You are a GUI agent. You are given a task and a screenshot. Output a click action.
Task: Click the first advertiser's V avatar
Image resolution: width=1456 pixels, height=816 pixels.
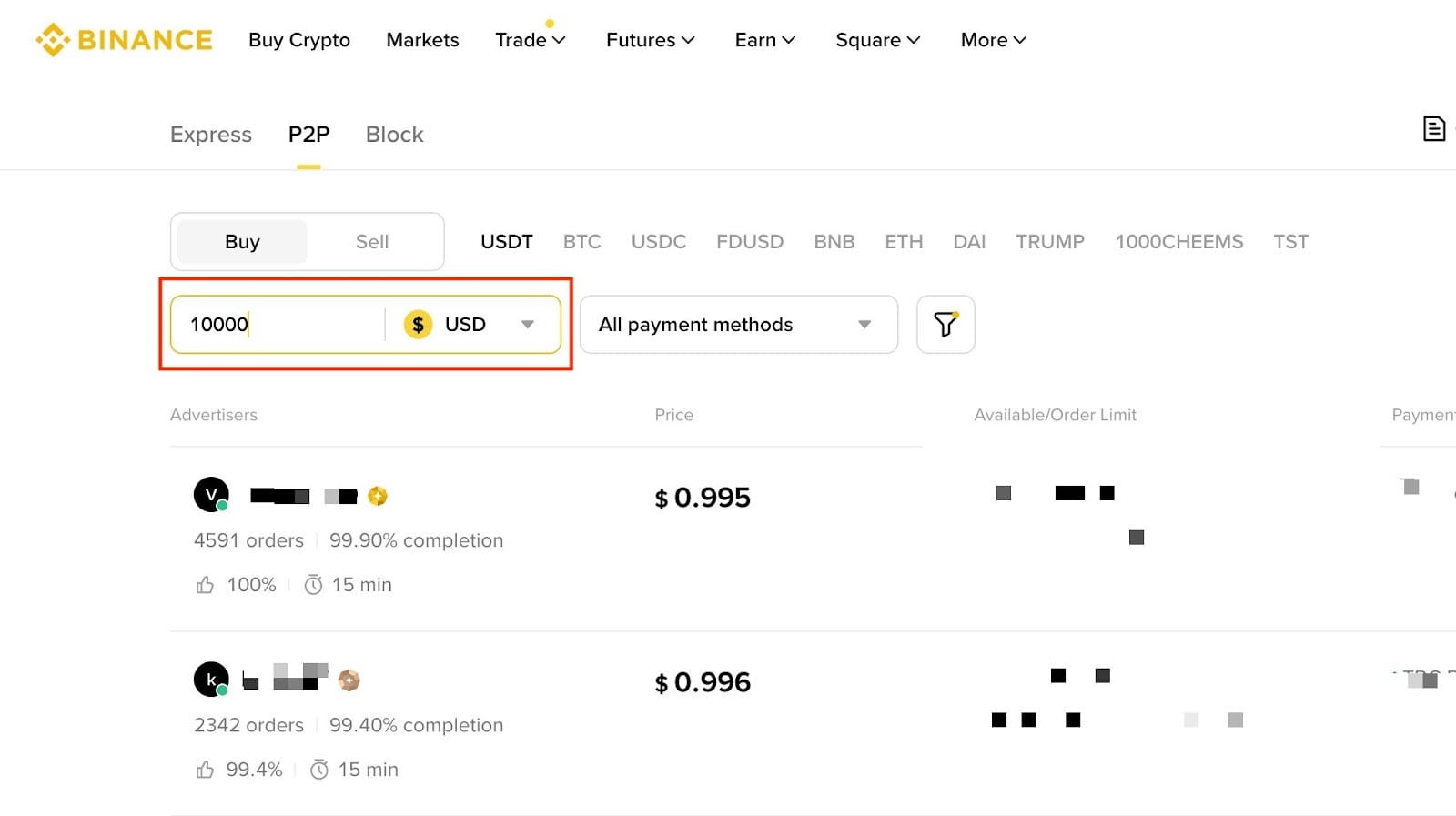click(x=211, y=495)
